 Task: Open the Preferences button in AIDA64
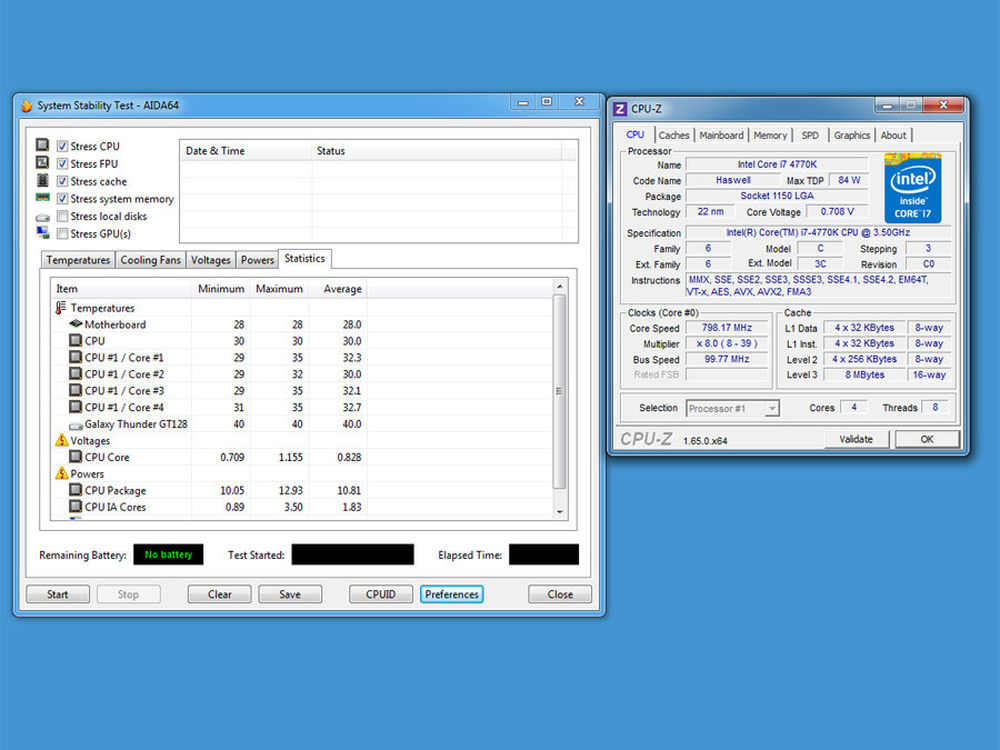[452, 594]
